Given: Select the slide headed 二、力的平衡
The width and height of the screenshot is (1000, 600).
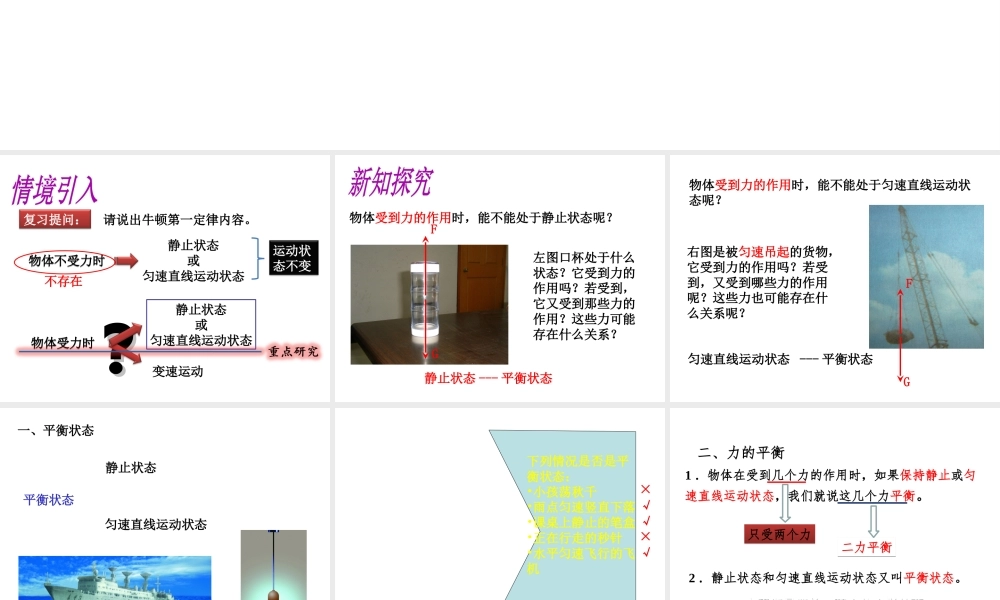Looking at the screenshot, I should 835,504.
